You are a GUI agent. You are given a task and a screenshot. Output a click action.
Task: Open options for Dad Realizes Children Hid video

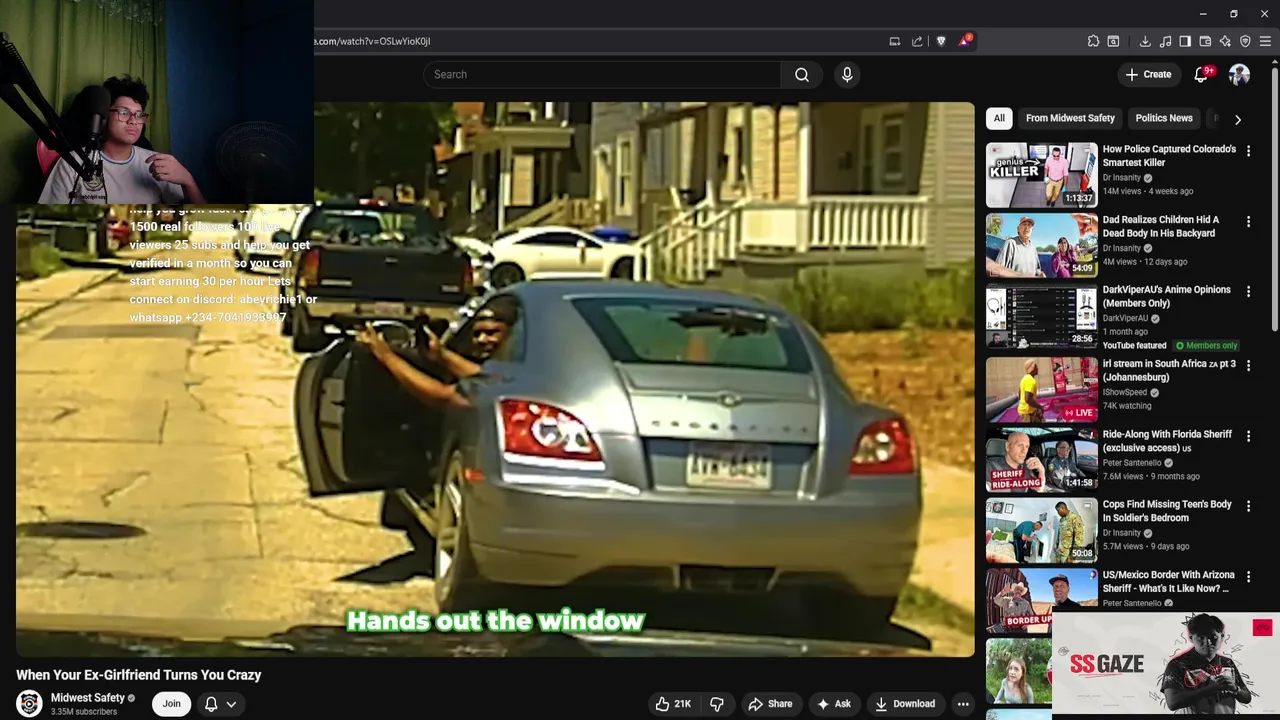[1248, 221]
